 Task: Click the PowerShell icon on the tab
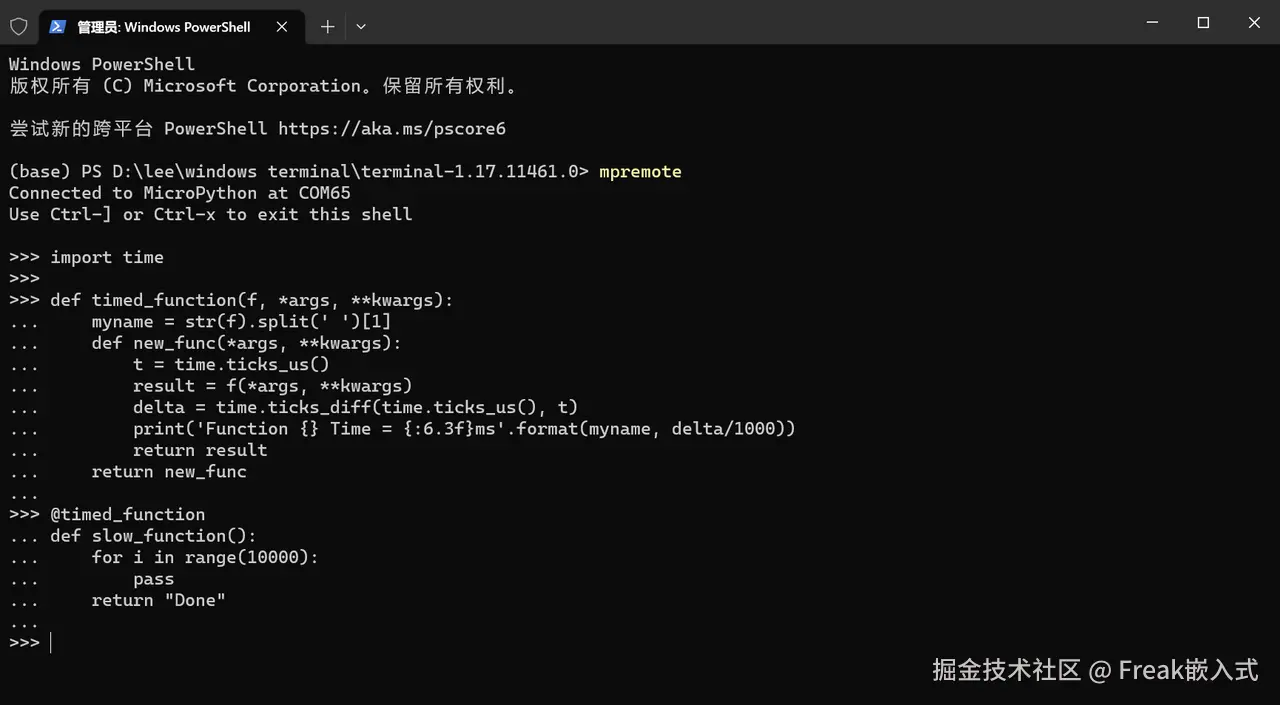(58, 27)
